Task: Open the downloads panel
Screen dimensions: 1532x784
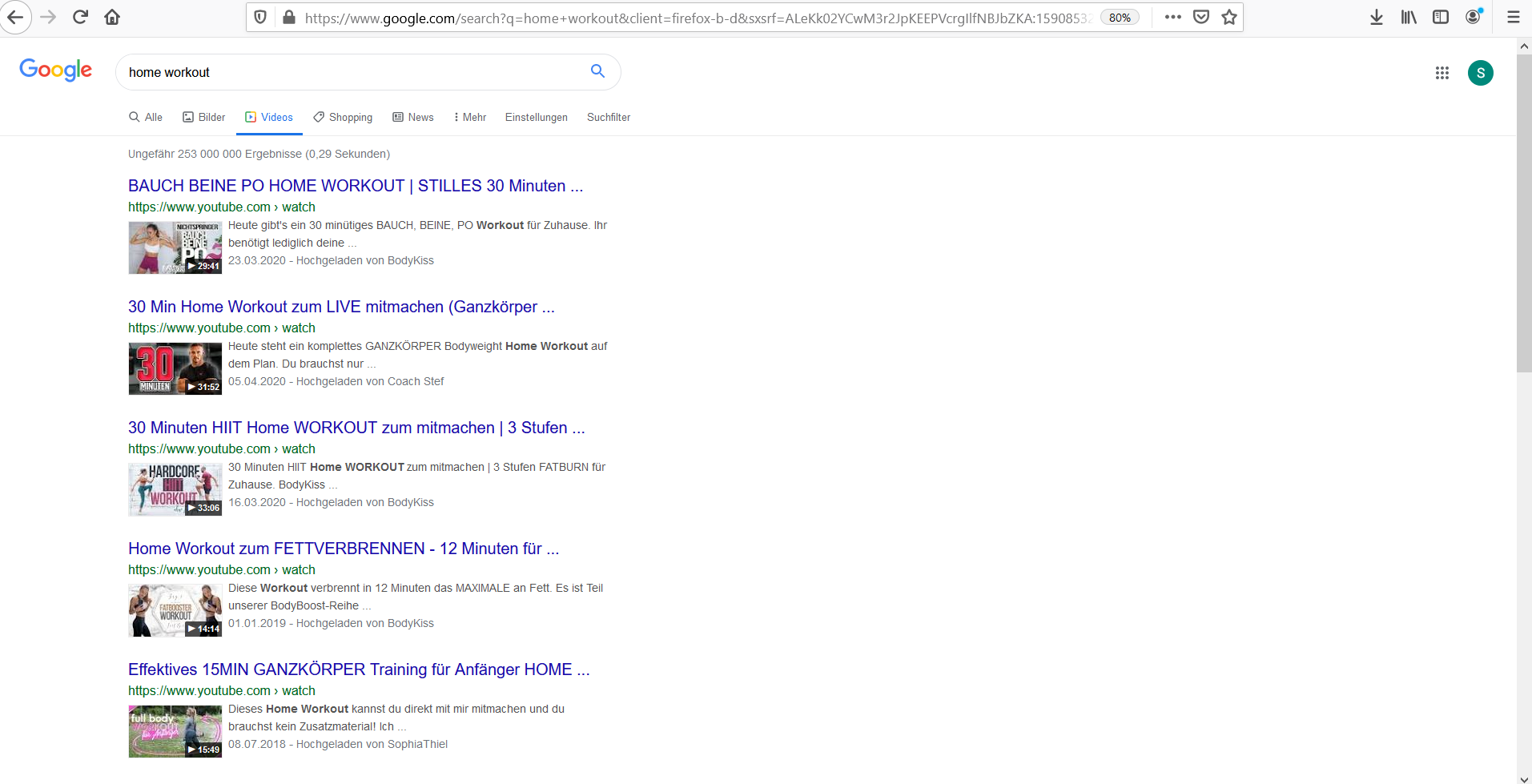Action: (x=1377, y=17)
